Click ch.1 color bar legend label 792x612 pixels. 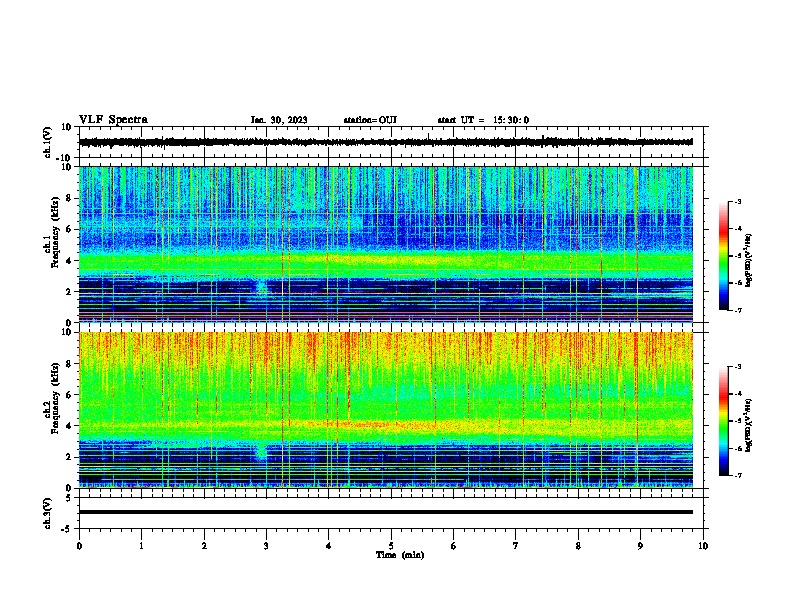point(748,260)
